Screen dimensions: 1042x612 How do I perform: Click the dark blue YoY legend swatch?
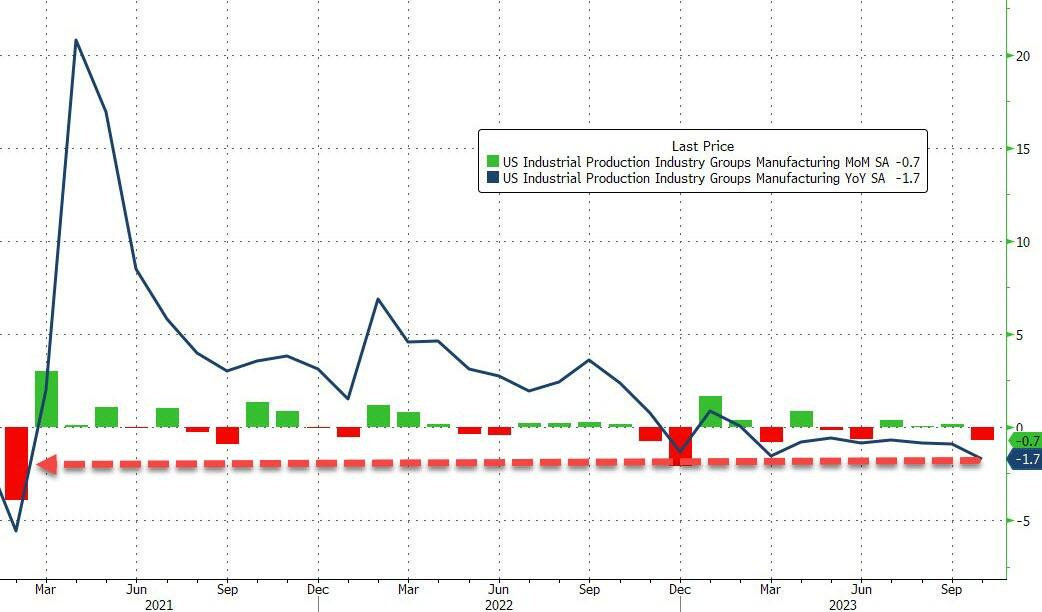coord(492,178)
